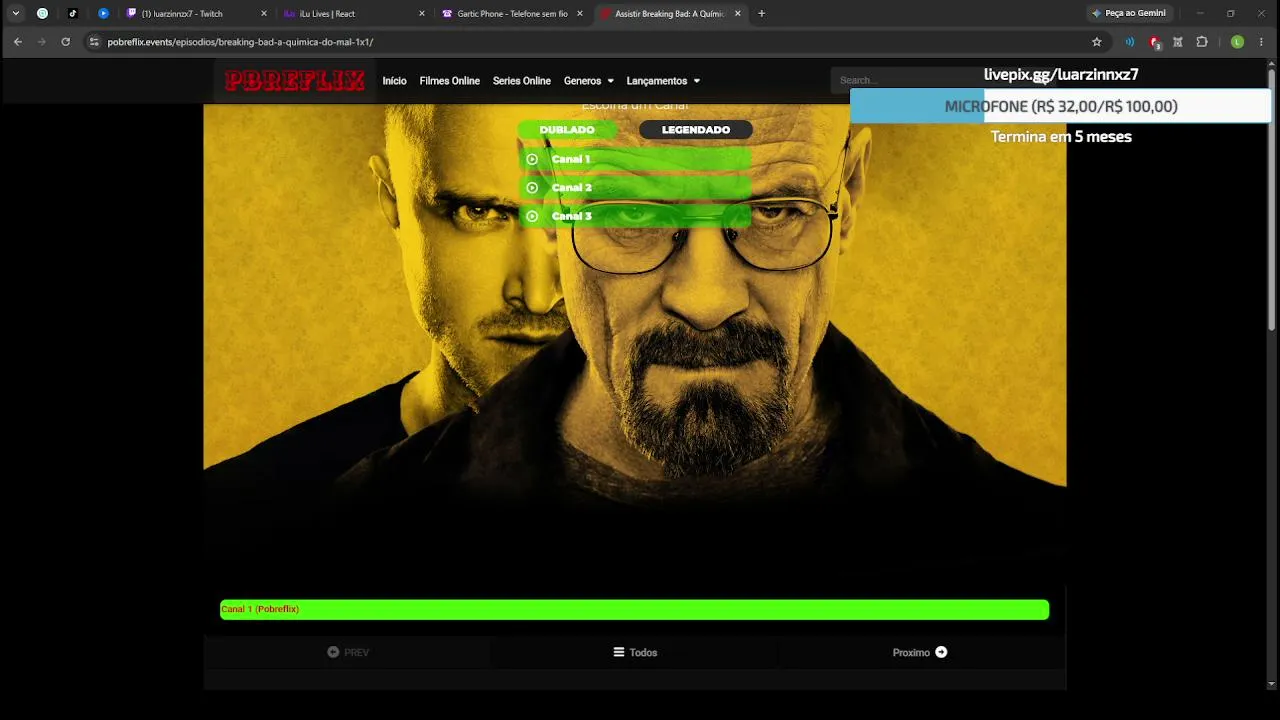Select the LEGENDADO audio option
The height and width of the screenshot is (720, 1280).
696,130
